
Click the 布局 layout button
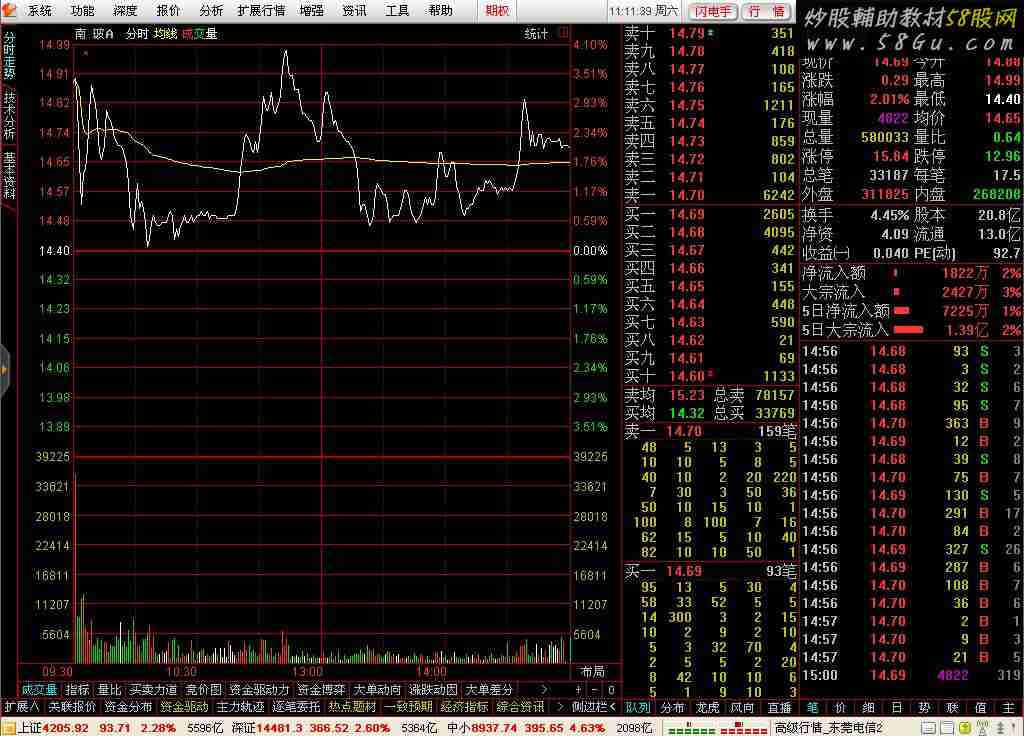[x=592, y=672]
